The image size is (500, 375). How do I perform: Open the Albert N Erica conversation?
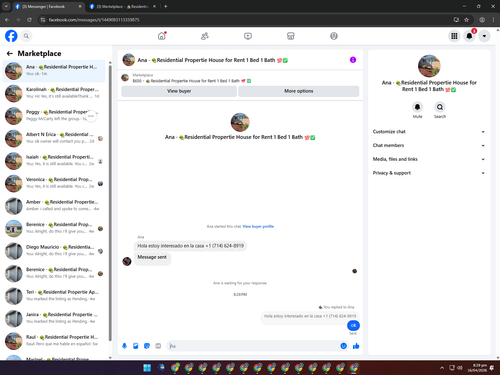tap(54, 138)
